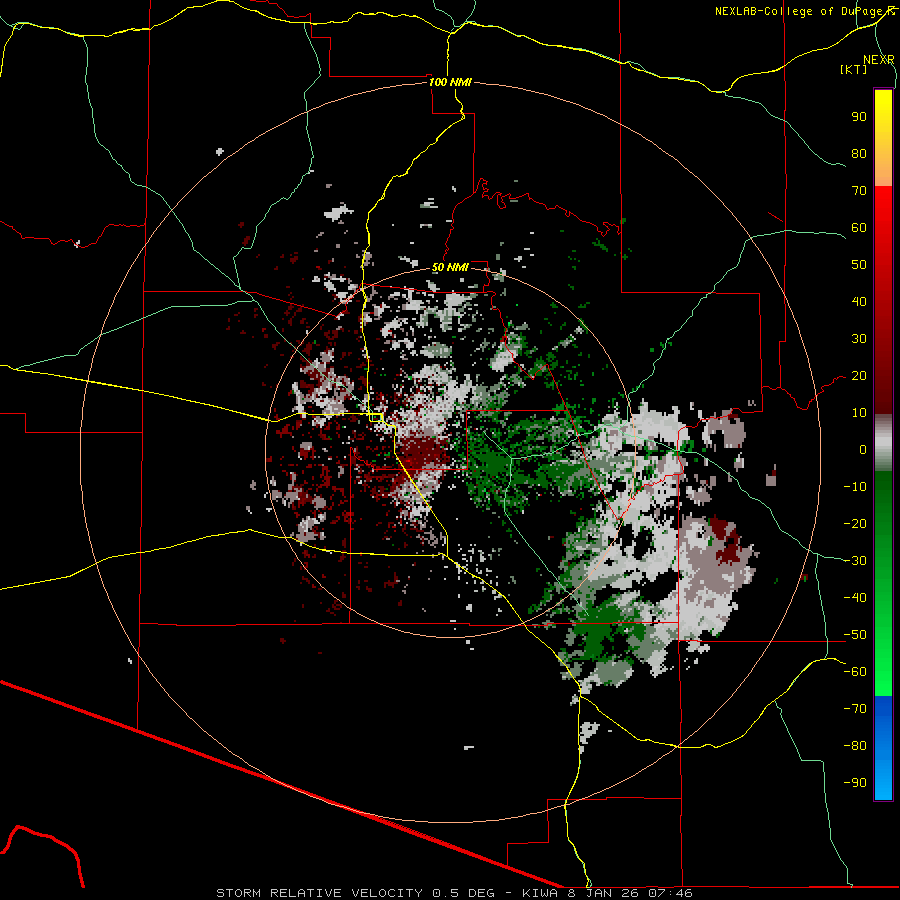Click the 90 value on velocity scale

[859, 117]
